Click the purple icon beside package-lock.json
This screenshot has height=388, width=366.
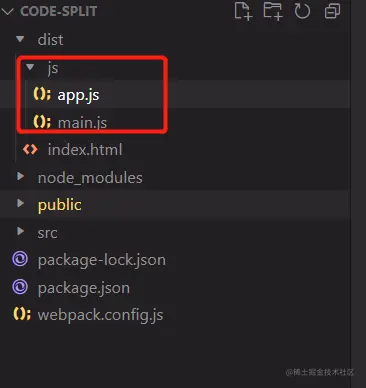click(20, 259)
